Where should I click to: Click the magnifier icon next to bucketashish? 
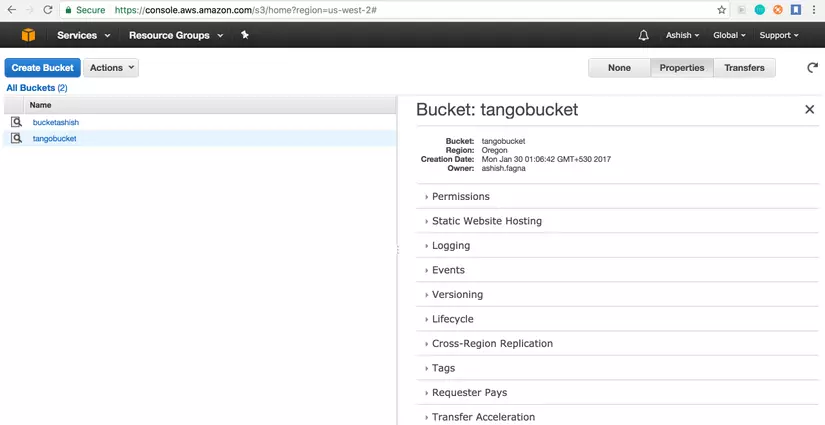[x=16, y=122]
